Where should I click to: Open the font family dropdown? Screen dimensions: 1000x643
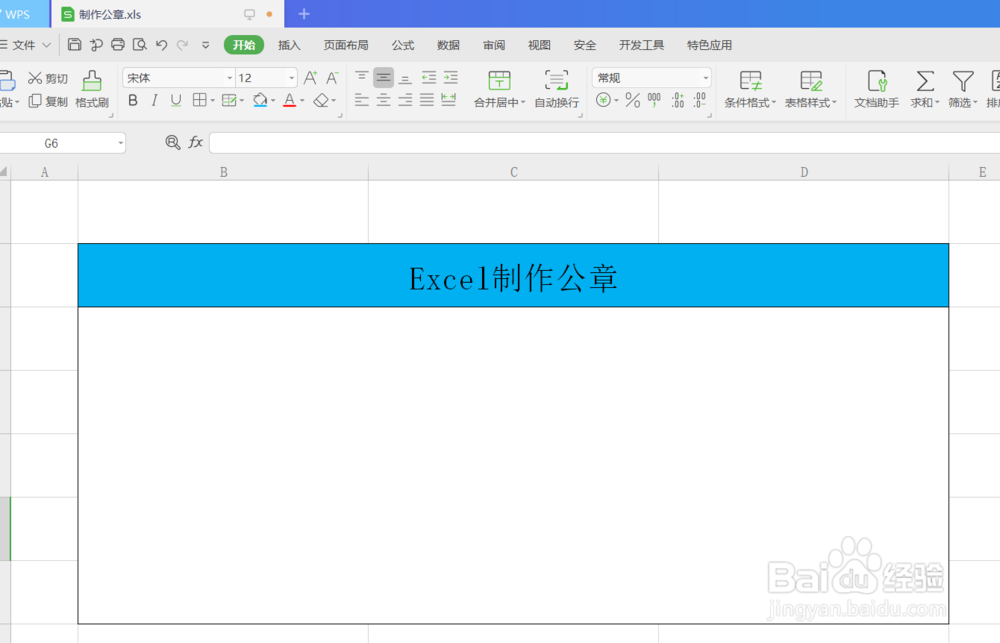[229, 77]
